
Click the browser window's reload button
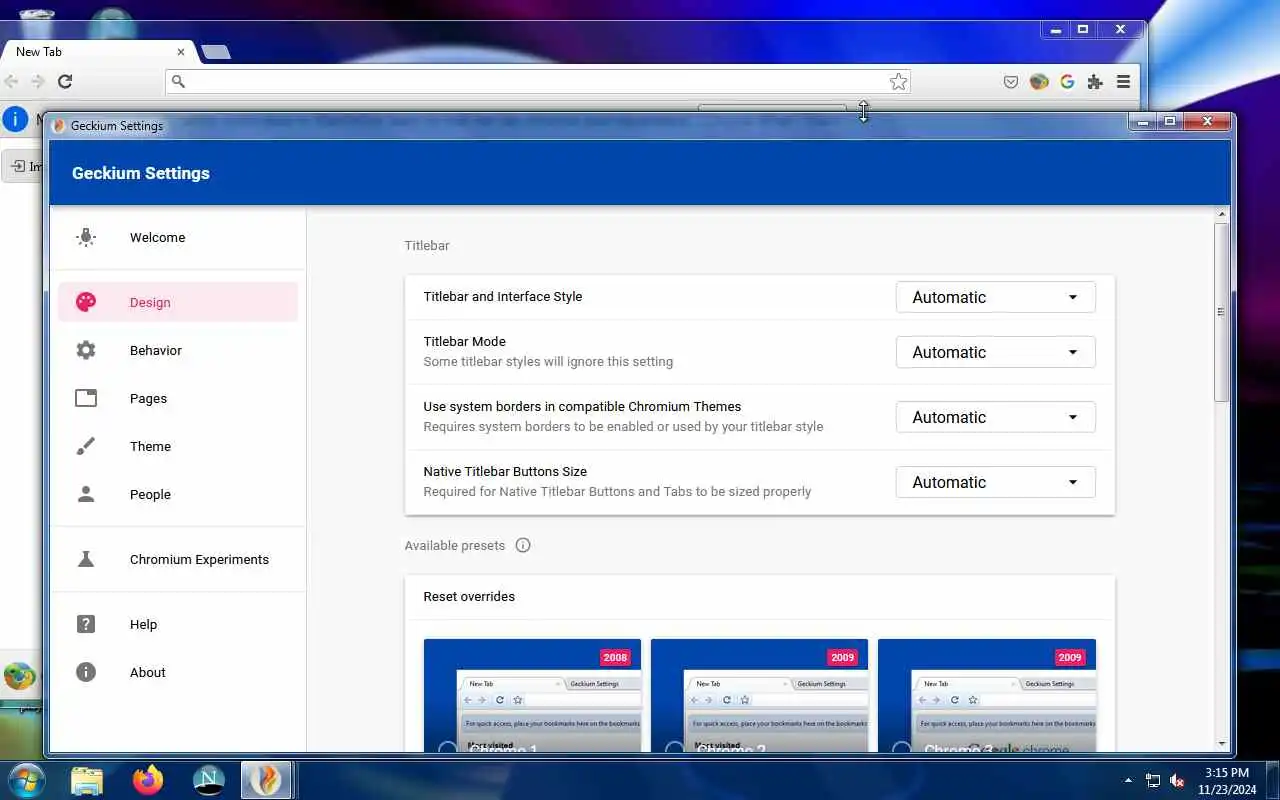pos(65,81)
